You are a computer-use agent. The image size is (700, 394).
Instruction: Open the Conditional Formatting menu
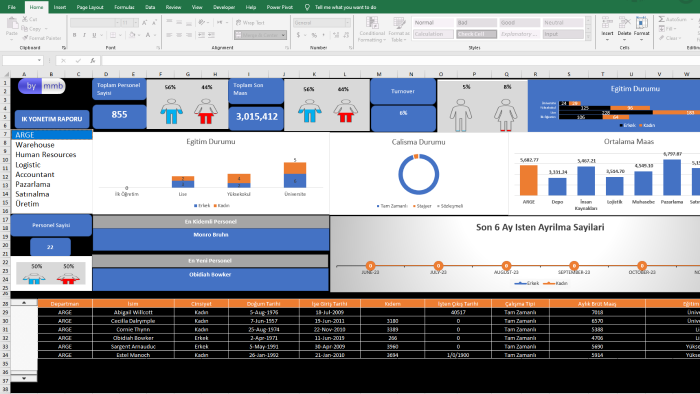372,29
